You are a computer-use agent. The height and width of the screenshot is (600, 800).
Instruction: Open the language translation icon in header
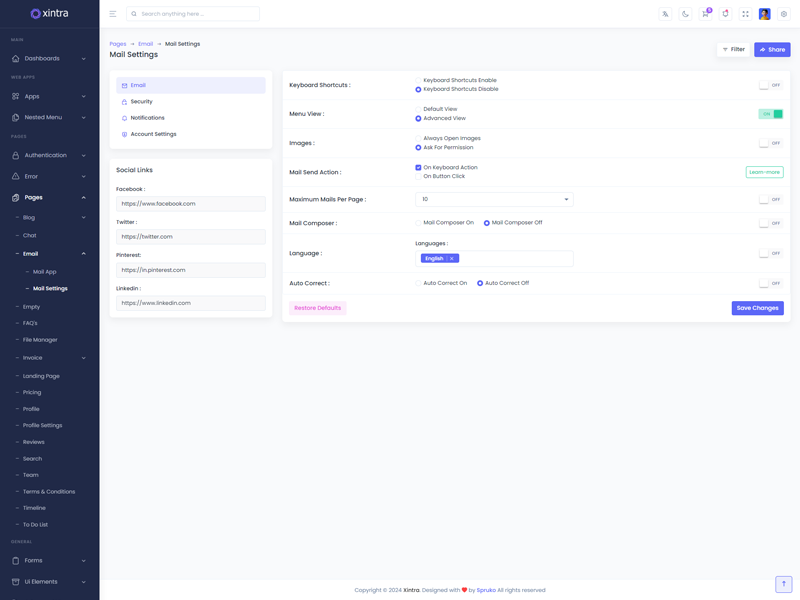[665, 14]
